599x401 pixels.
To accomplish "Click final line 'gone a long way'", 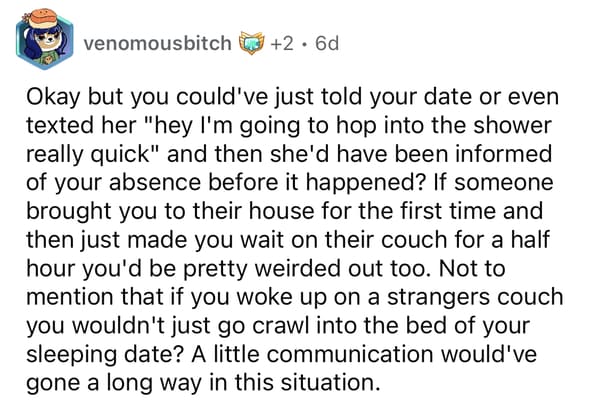I will [113, 384].
